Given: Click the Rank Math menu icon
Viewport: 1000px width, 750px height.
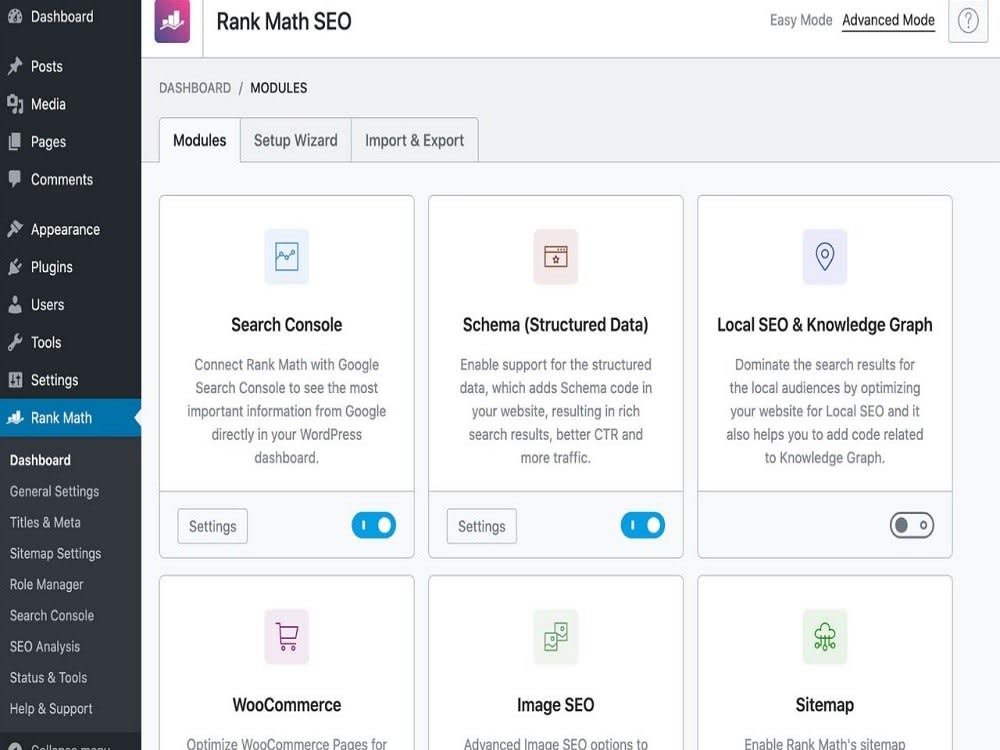Looking at the screenshot, I should click(x=15, y=418).
